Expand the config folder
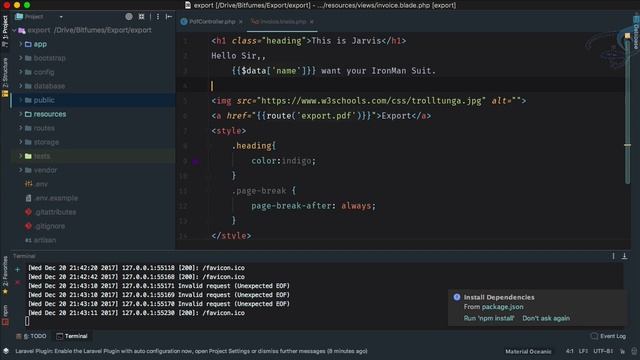The height and width of the screenshot is (360, 640). (20, 72)
